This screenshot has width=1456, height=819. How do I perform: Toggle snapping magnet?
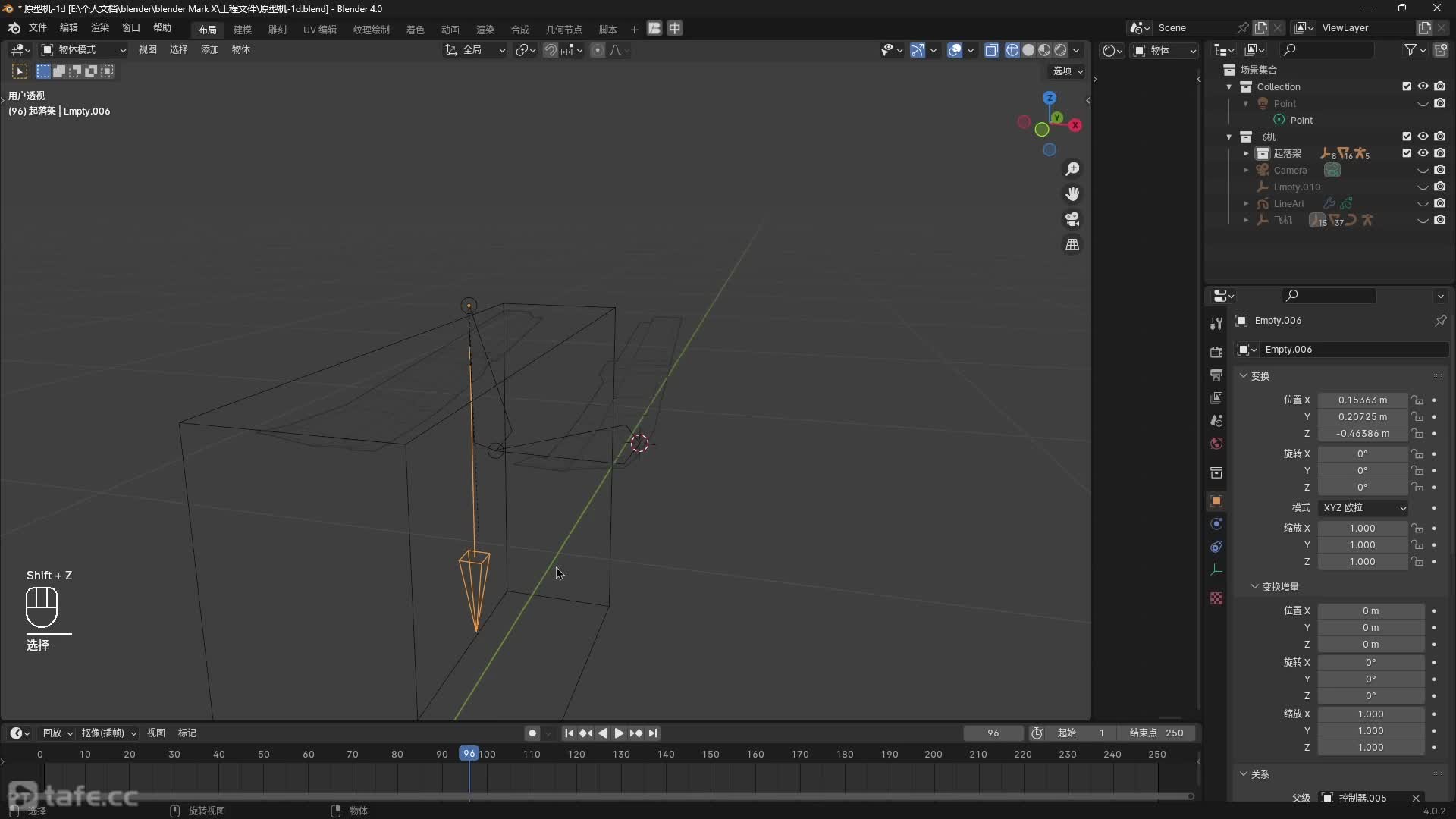[551, 50]
